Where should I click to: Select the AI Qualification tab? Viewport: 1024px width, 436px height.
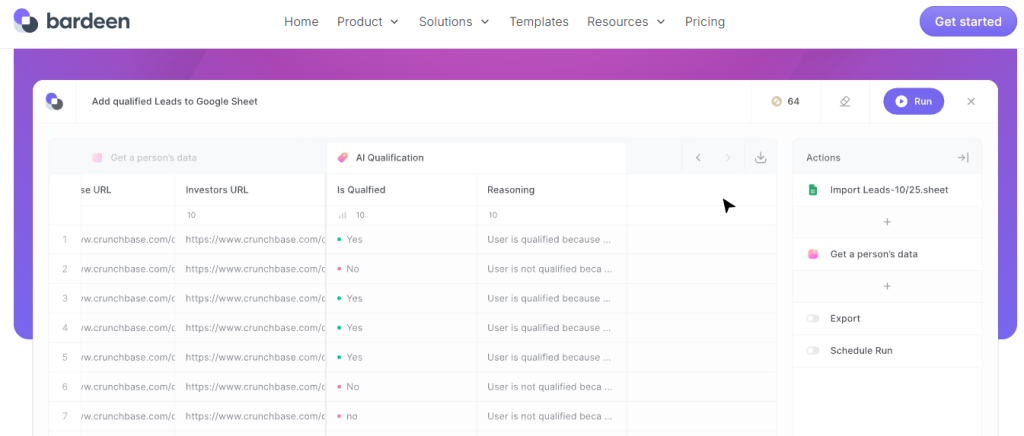pyautogui.click(x=476, y=157)
